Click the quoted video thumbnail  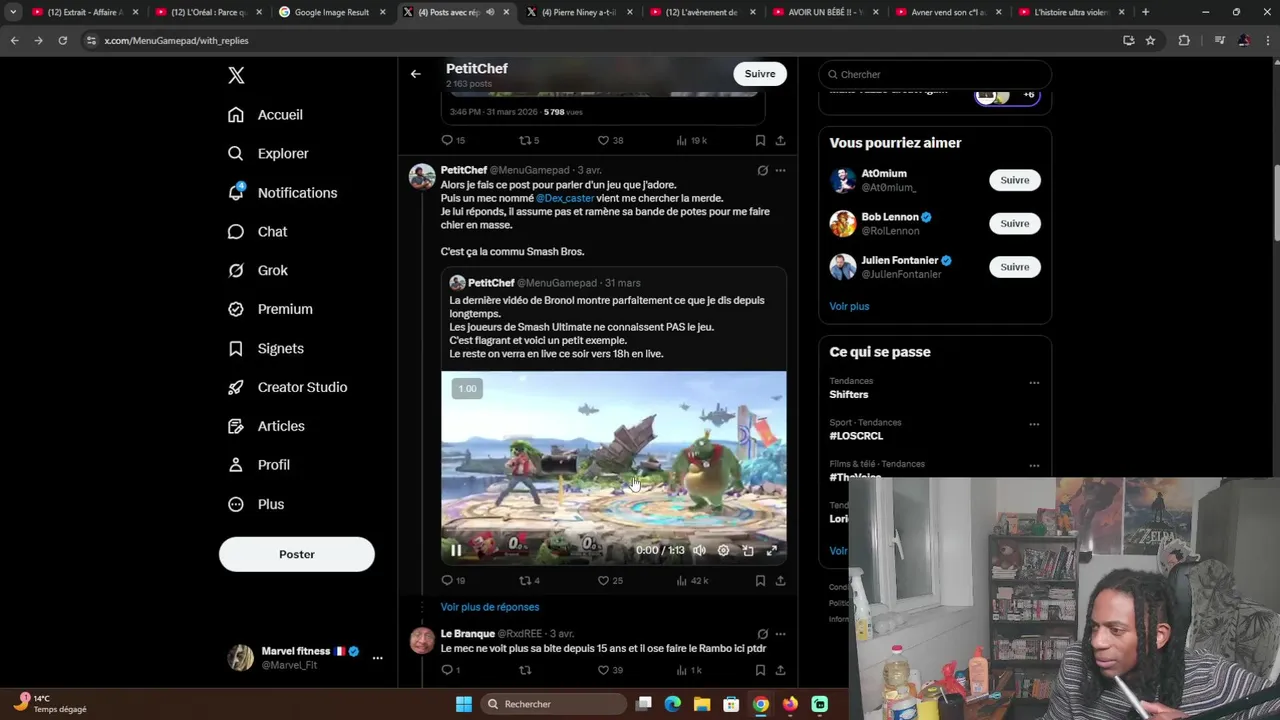tap(614, 468)
